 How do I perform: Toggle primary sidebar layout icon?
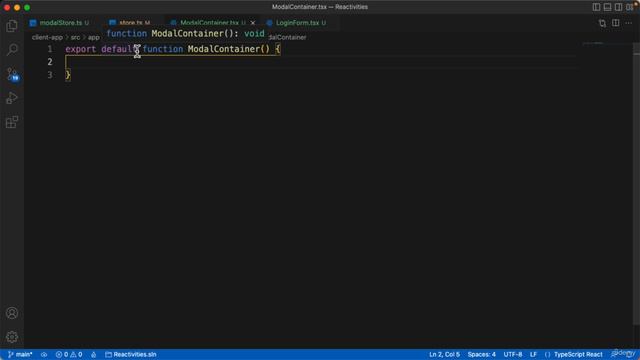click(x=596, y=7)
